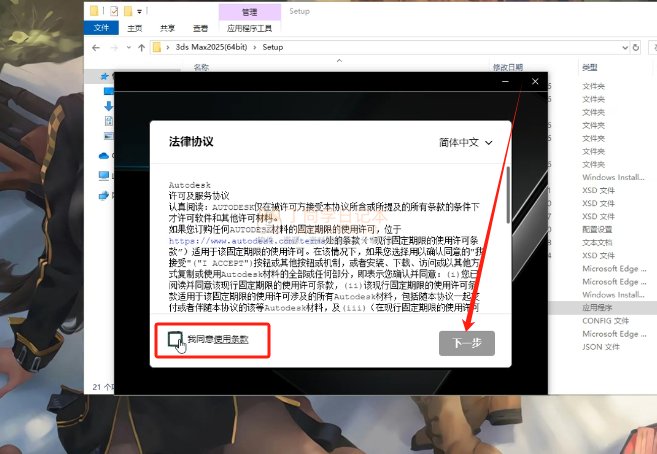
Task: Open the 文件 menu in Explorer
Action: point(101,28)
